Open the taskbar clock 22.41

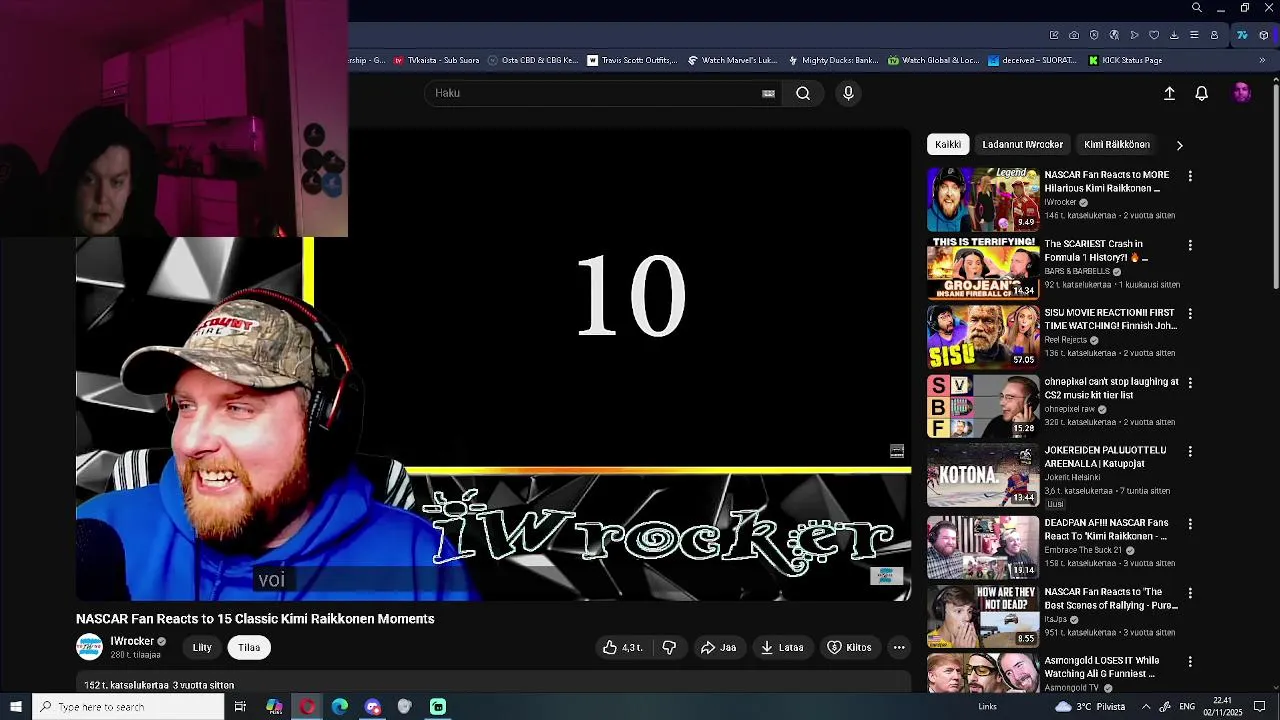1222,707
